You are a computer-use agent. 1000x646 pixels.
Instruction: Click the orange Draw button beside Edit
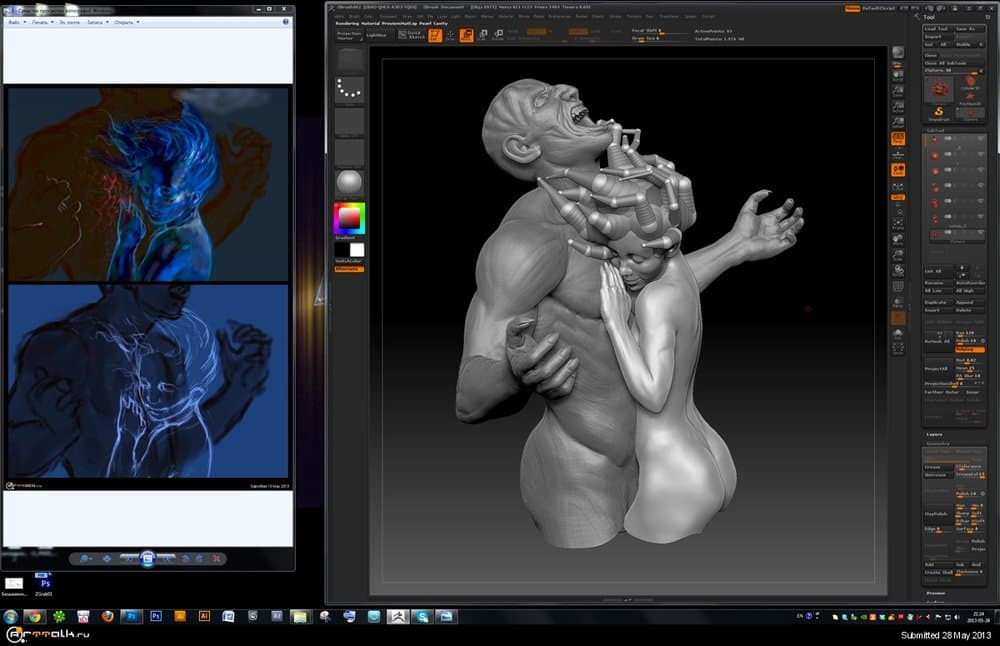tap(466, 35)
